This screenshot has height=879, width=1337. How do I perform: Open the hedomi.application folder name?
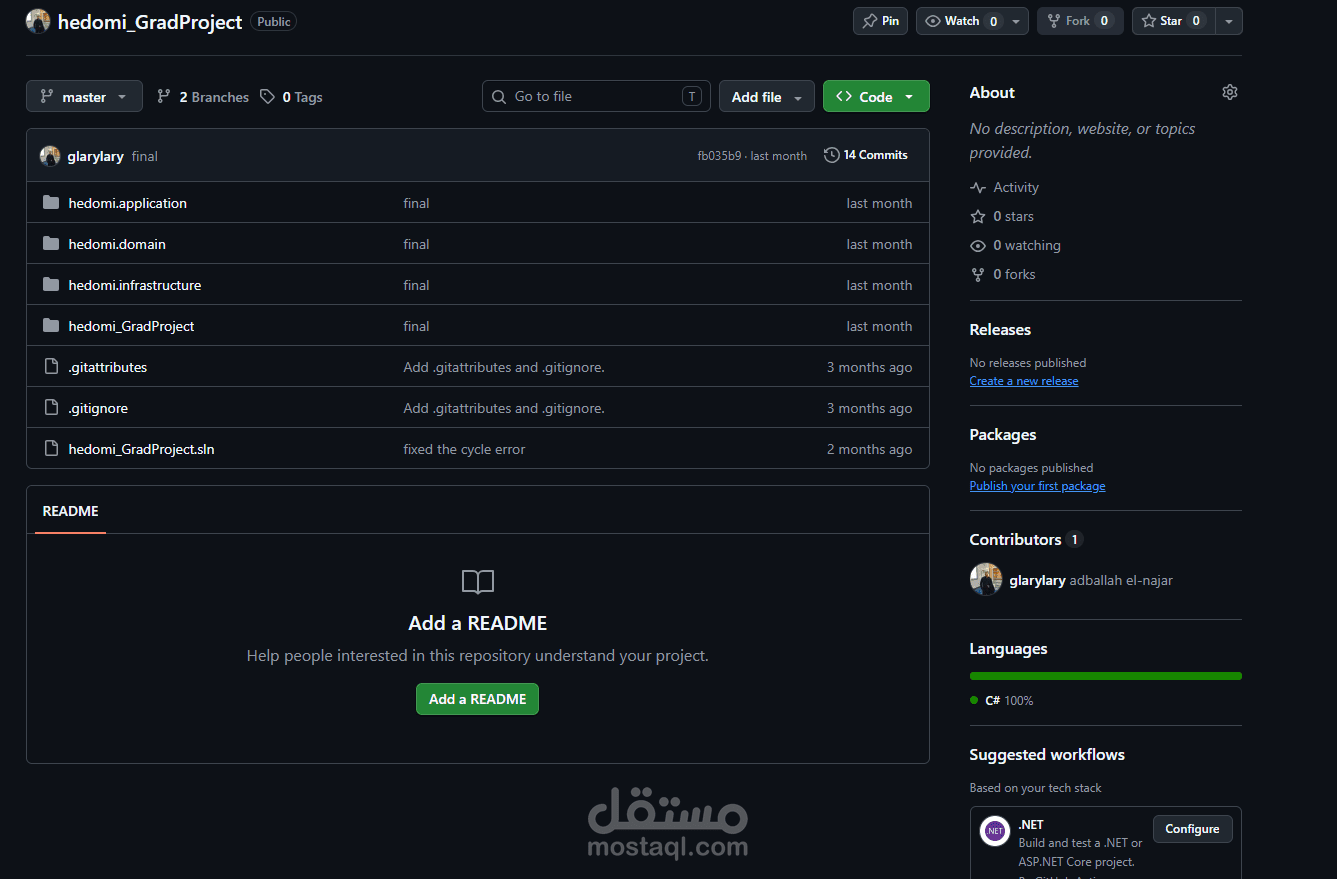click(128, 203)
